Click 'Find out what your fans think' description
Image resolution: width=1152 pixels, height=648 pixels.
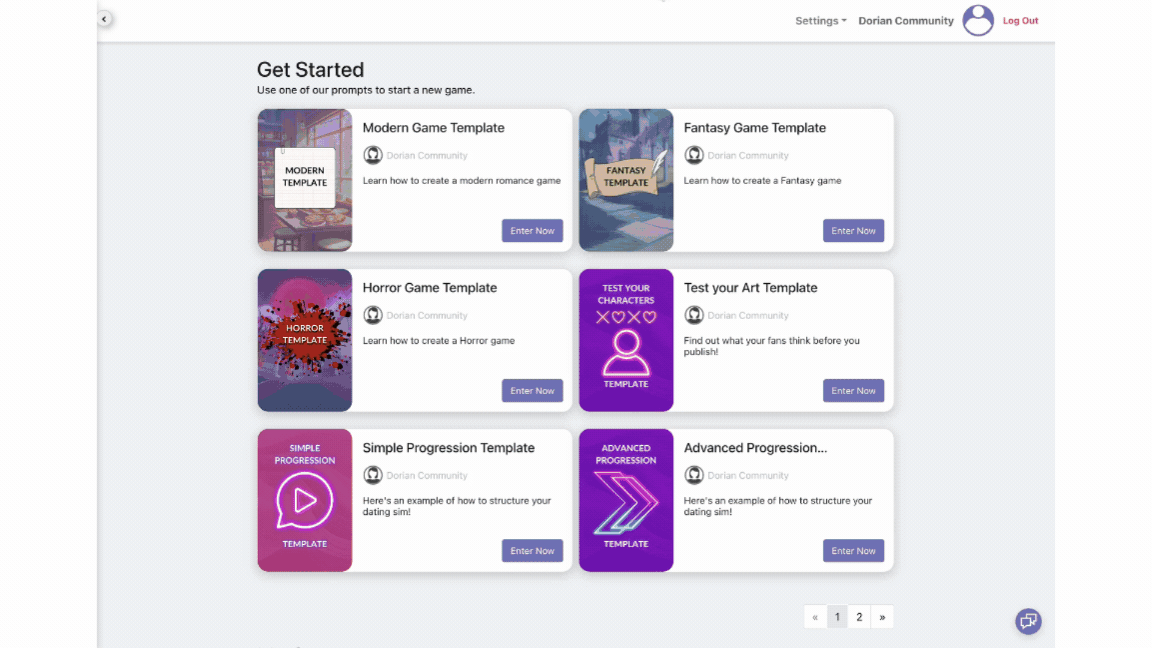(x=771, y=346)
